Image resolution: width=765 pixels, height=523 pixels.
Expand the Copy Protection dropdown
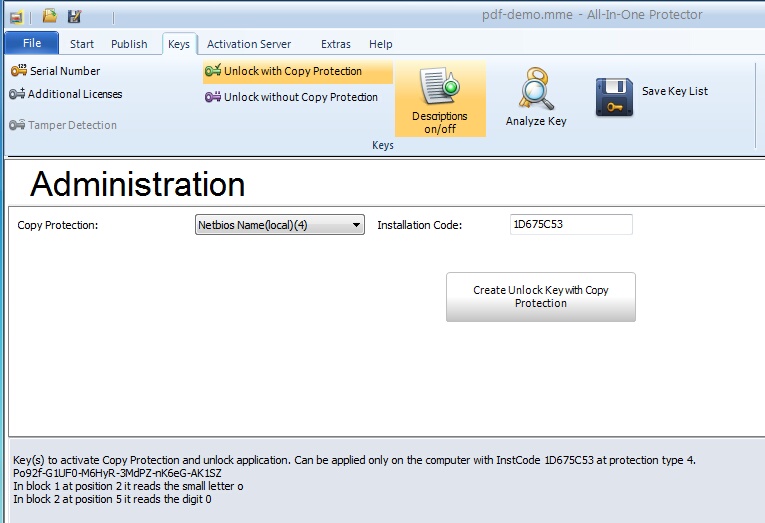tap(357, 225)
